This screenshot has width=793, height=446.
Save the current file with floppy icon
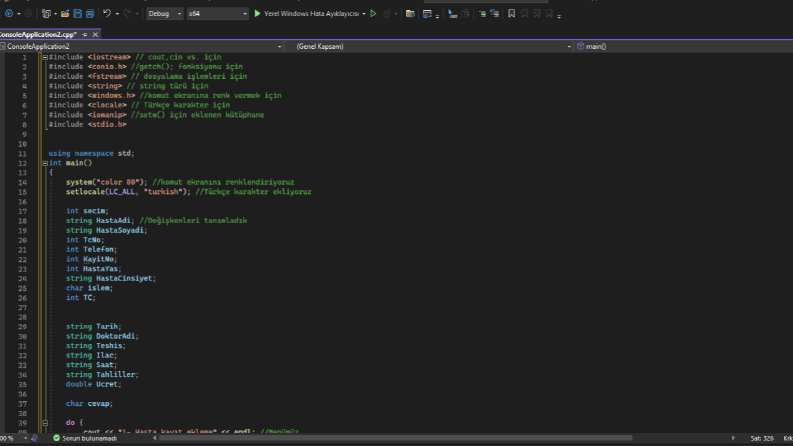point(77,14)
